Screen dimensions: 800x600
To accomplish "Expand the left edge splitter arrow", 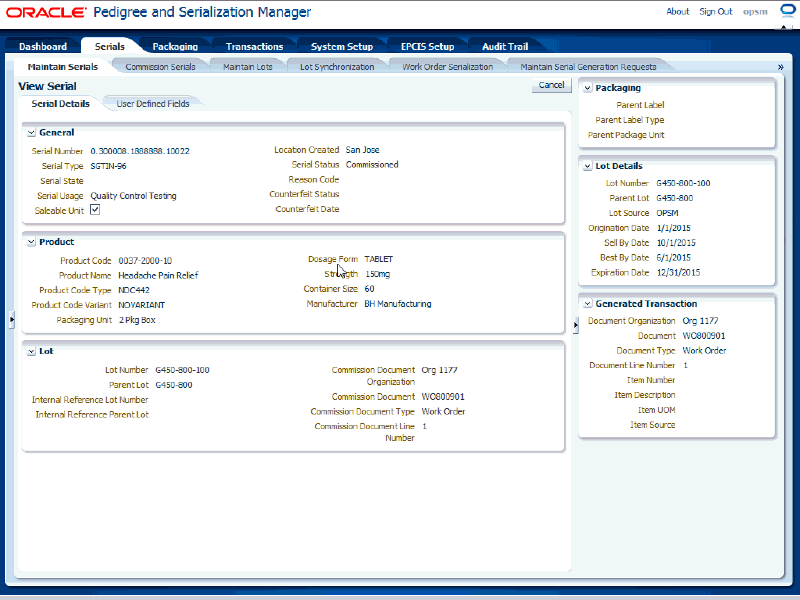I will coord(11,319).
